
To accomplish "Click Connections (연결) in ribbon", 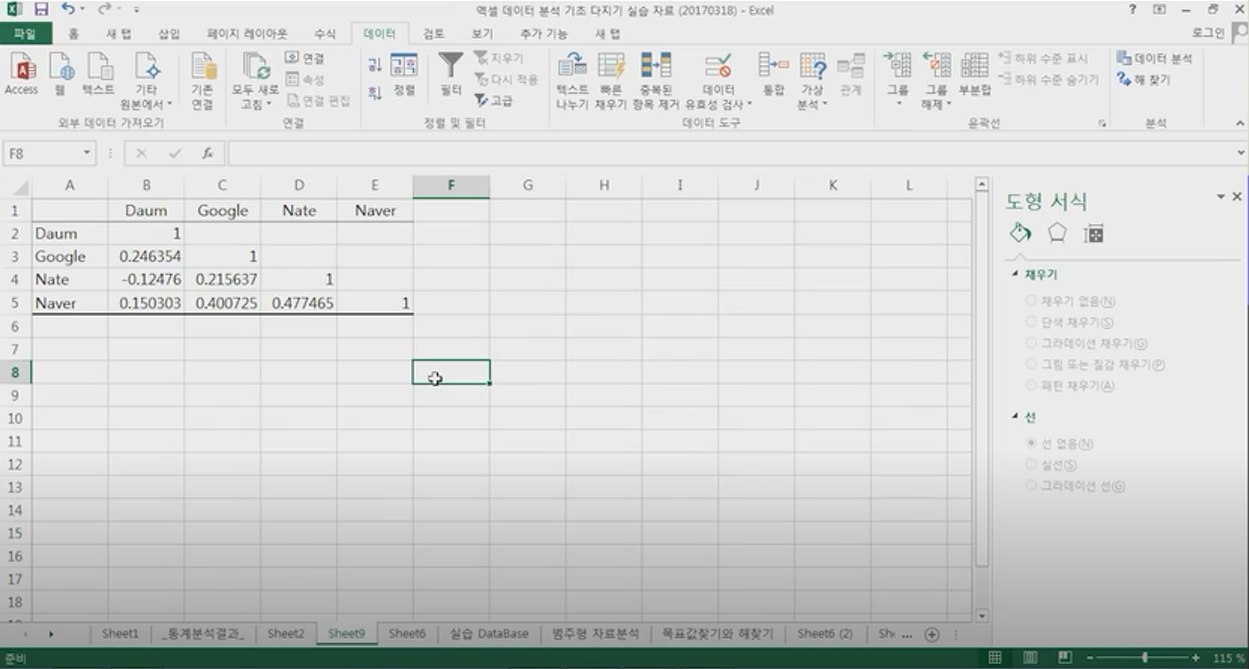I will (x=305, y=59).
